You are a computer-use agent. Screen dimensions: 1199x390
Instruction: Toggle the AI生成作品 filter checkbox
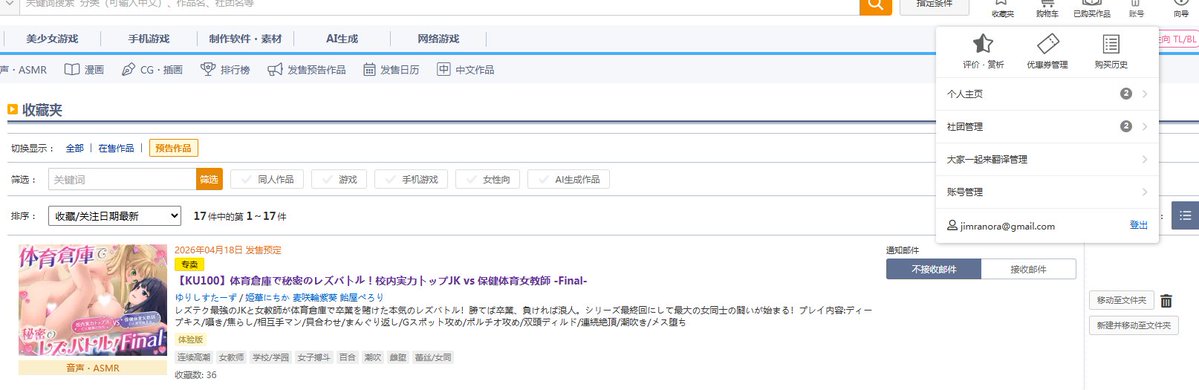pos(568,179)
